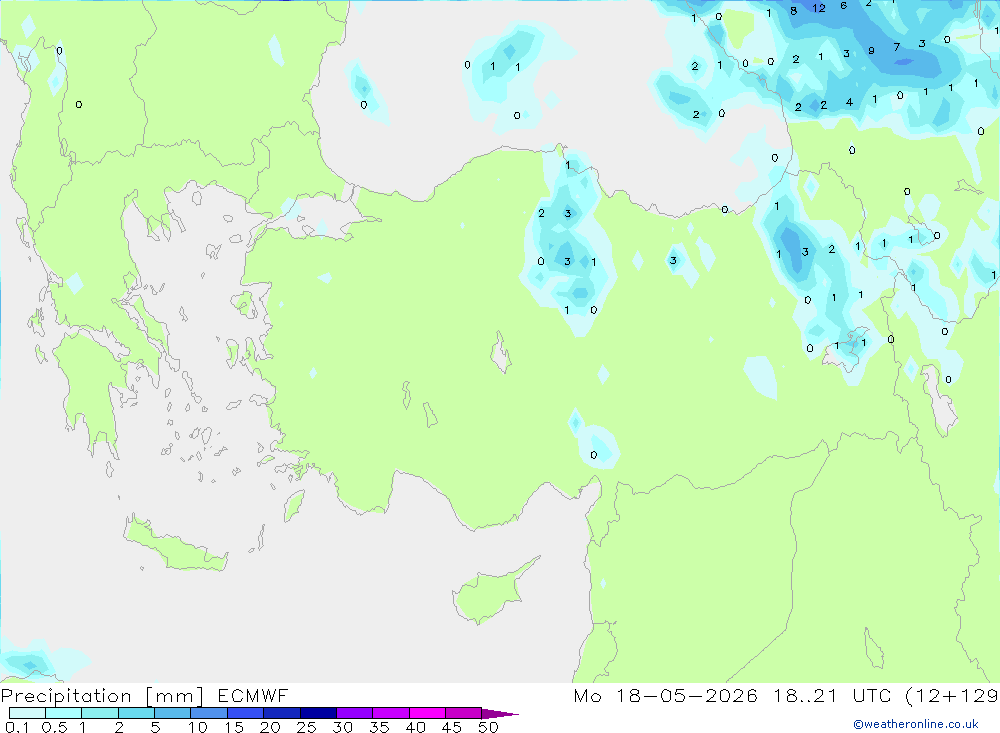Image resolution: width=1000 pixels, height=733 pixels.
Task: Click the arrow tip above 50 on legend
Action: [500, 713]
